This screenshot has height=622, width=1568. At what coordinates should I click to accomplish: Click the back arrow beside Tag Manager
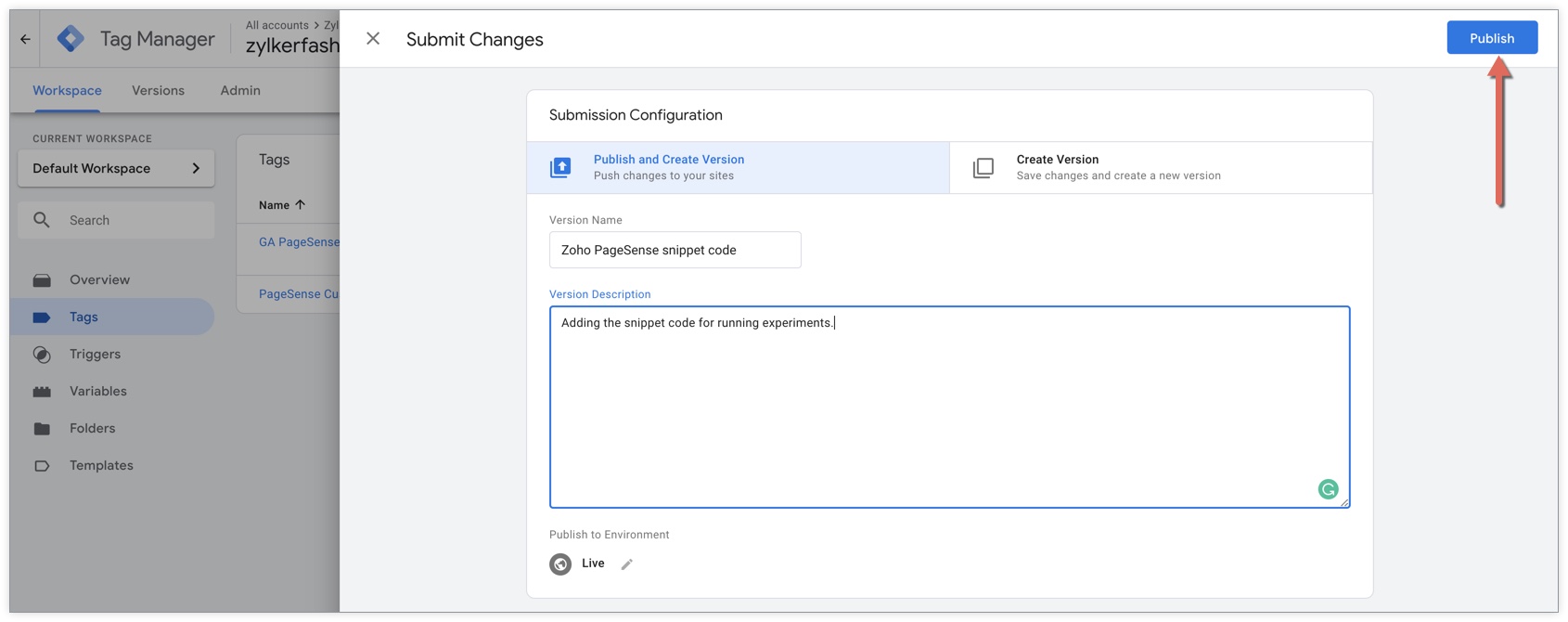[25, 39]
